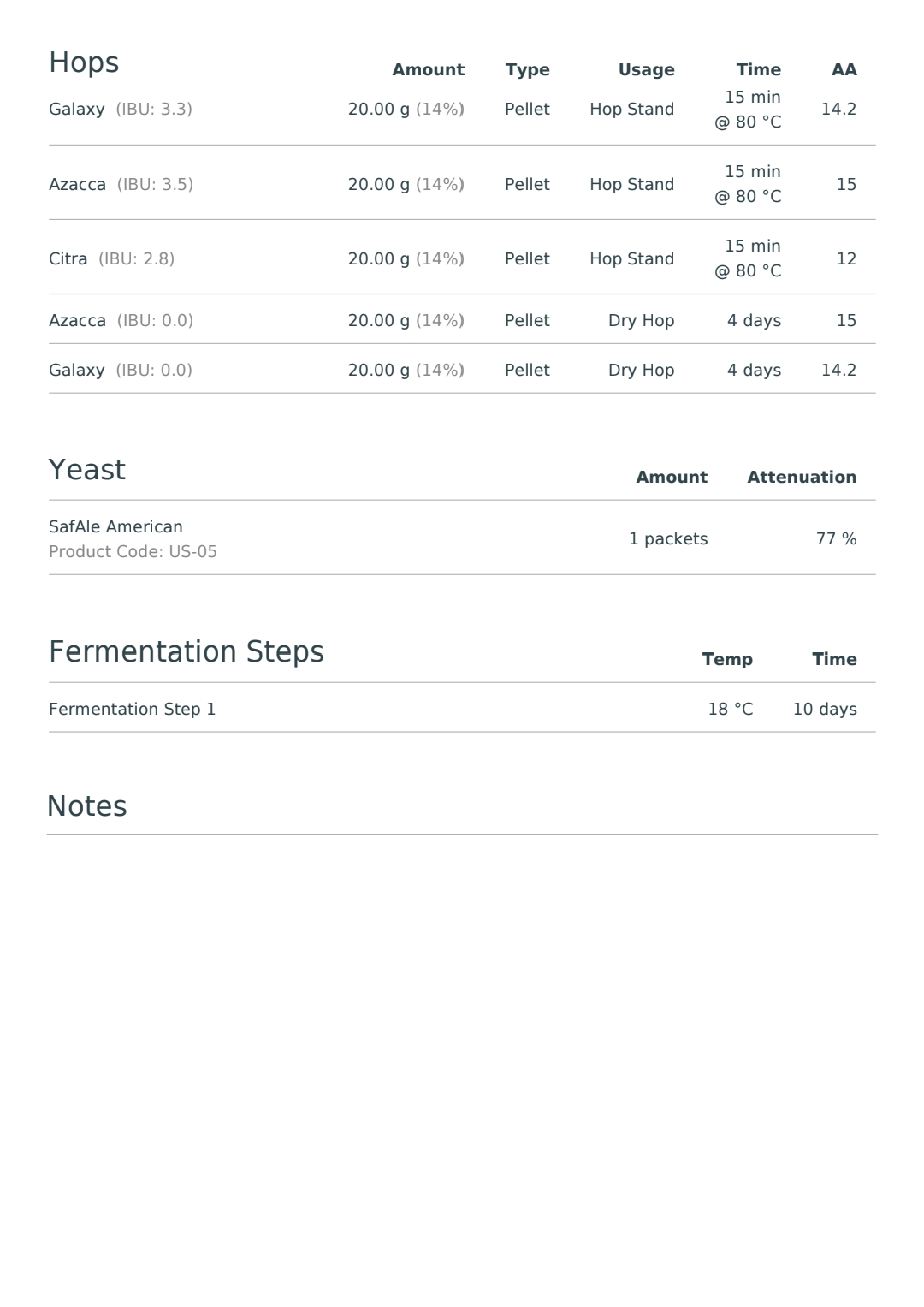This screenshot has width=924, height=1307.
Task: Select the SafAle American yeast name
Action: pos(115,527)
